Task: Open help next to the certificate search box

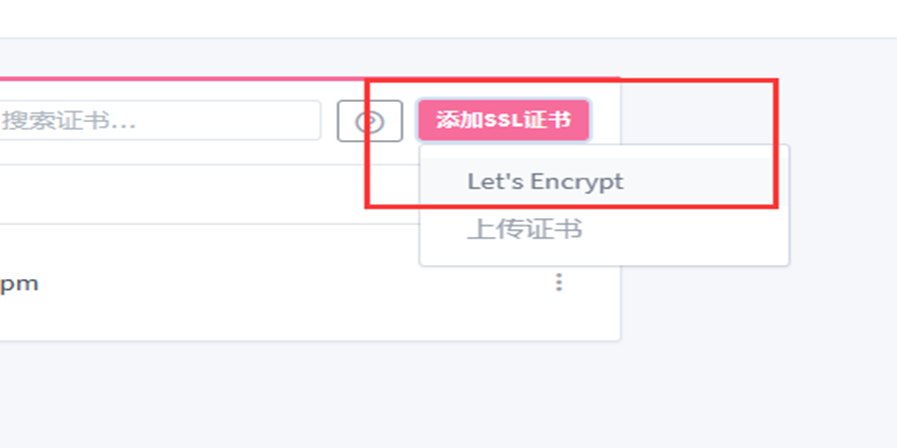Action: point(370,121)
